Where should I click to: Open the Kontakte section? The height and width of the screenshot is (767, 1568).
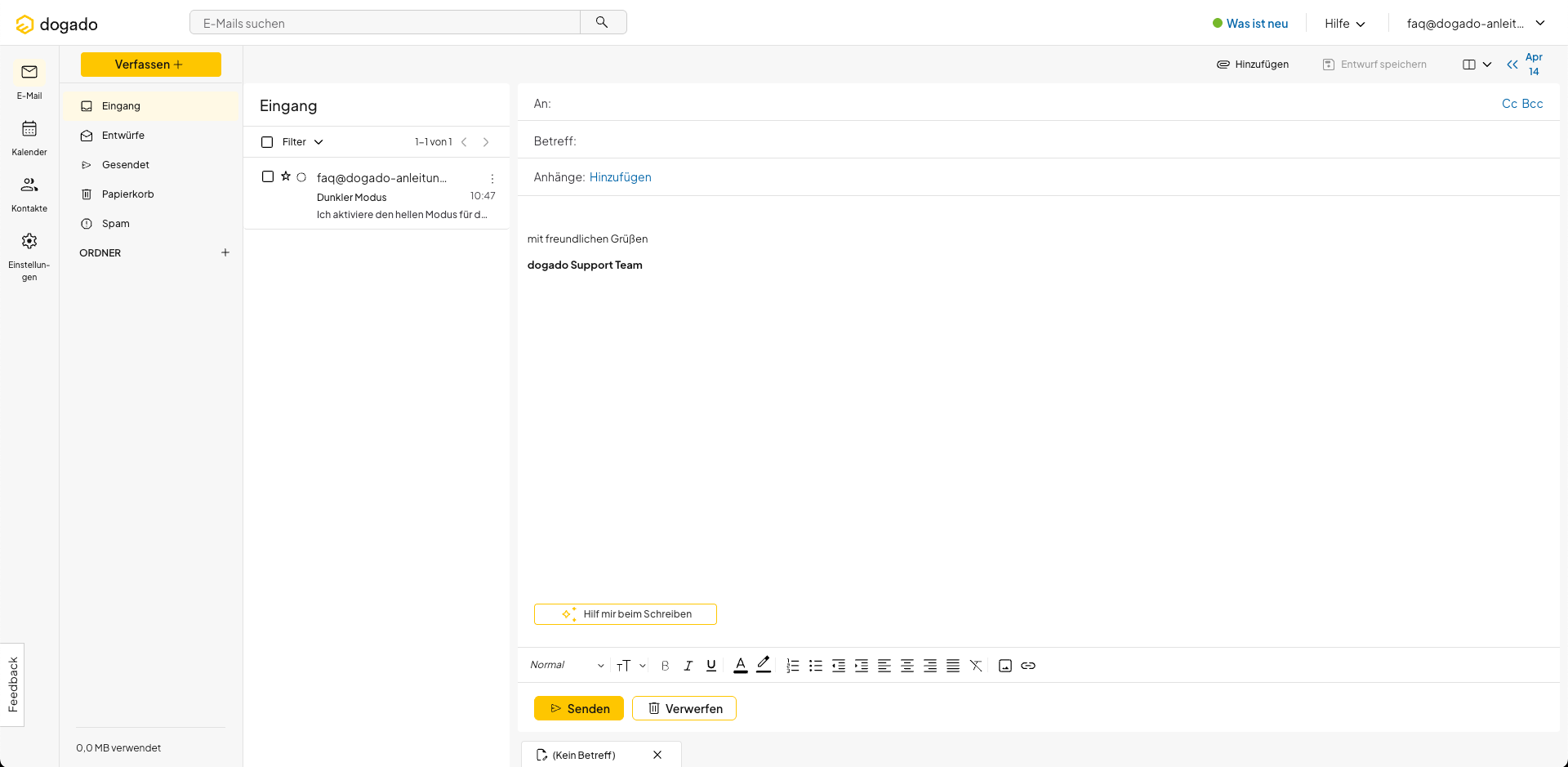pos(29,194)
